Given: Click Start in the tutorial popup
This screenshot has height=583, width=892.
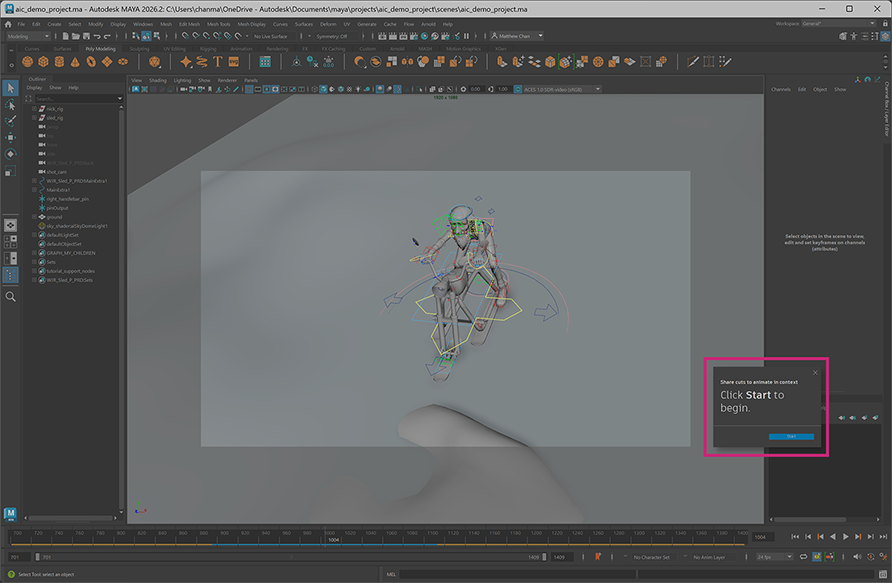Looking at the screenshot, I should tap(791, 436).
